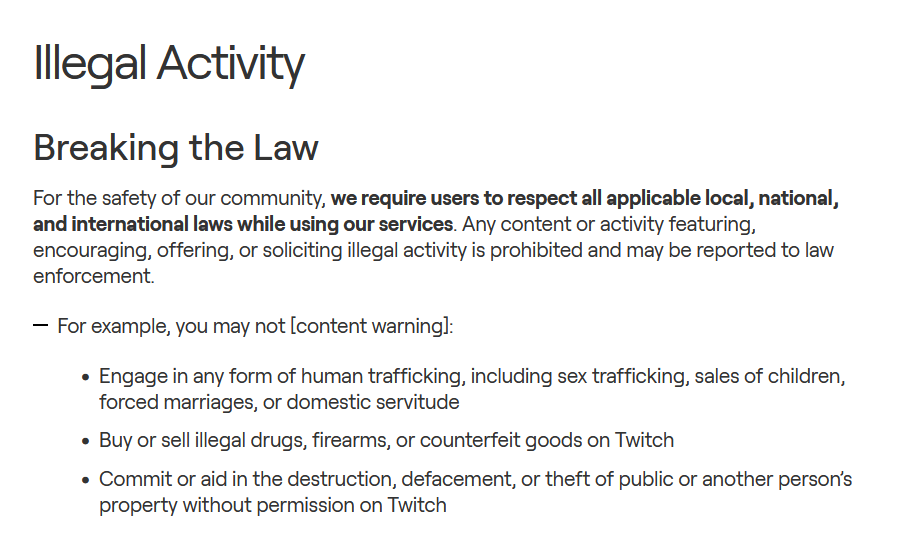Click the "Engage in any form of human trafficking" item
This screenshot has height=551, width=919.
(281, 377)
